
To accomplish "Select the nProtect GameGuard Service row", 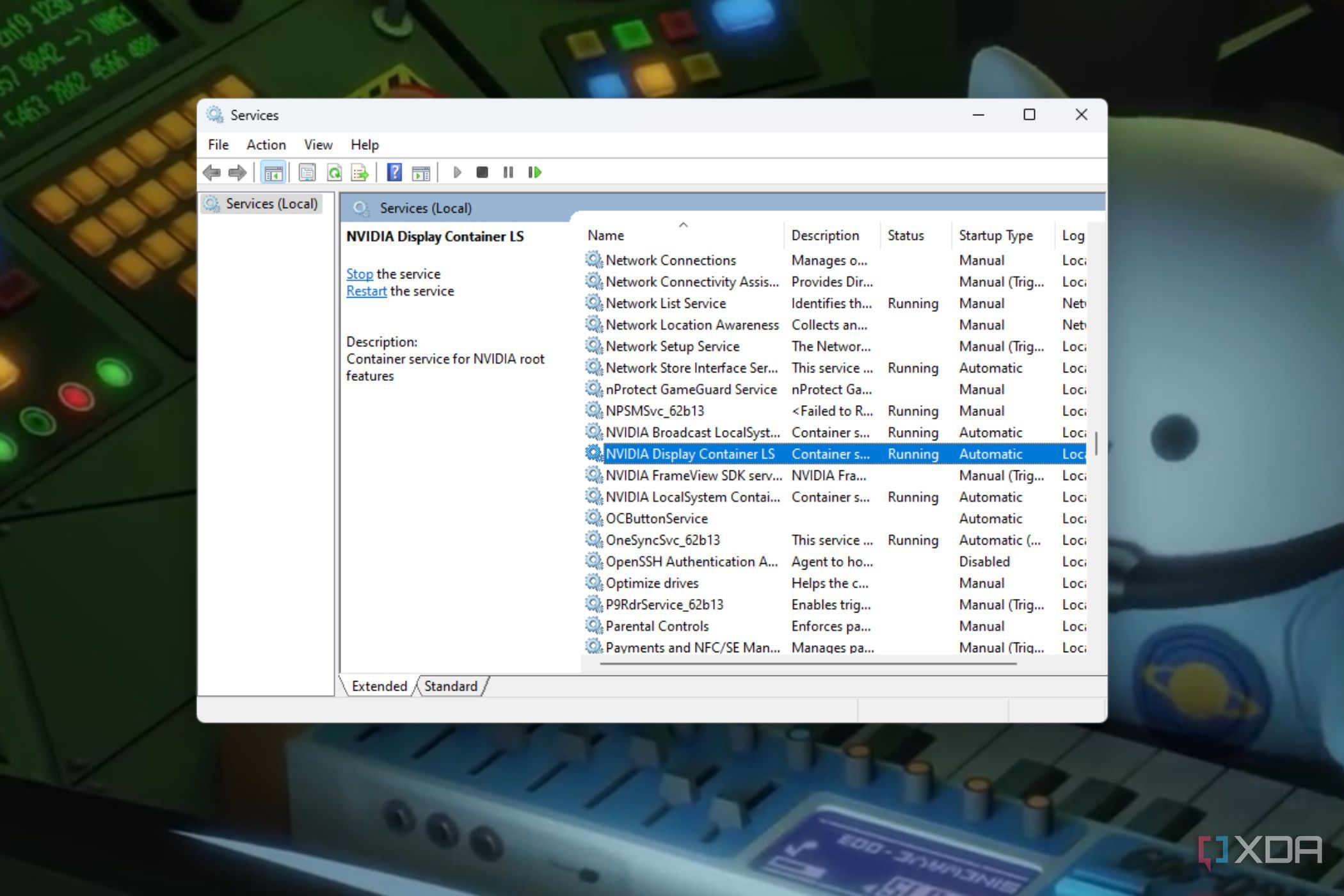I will 691,389.
